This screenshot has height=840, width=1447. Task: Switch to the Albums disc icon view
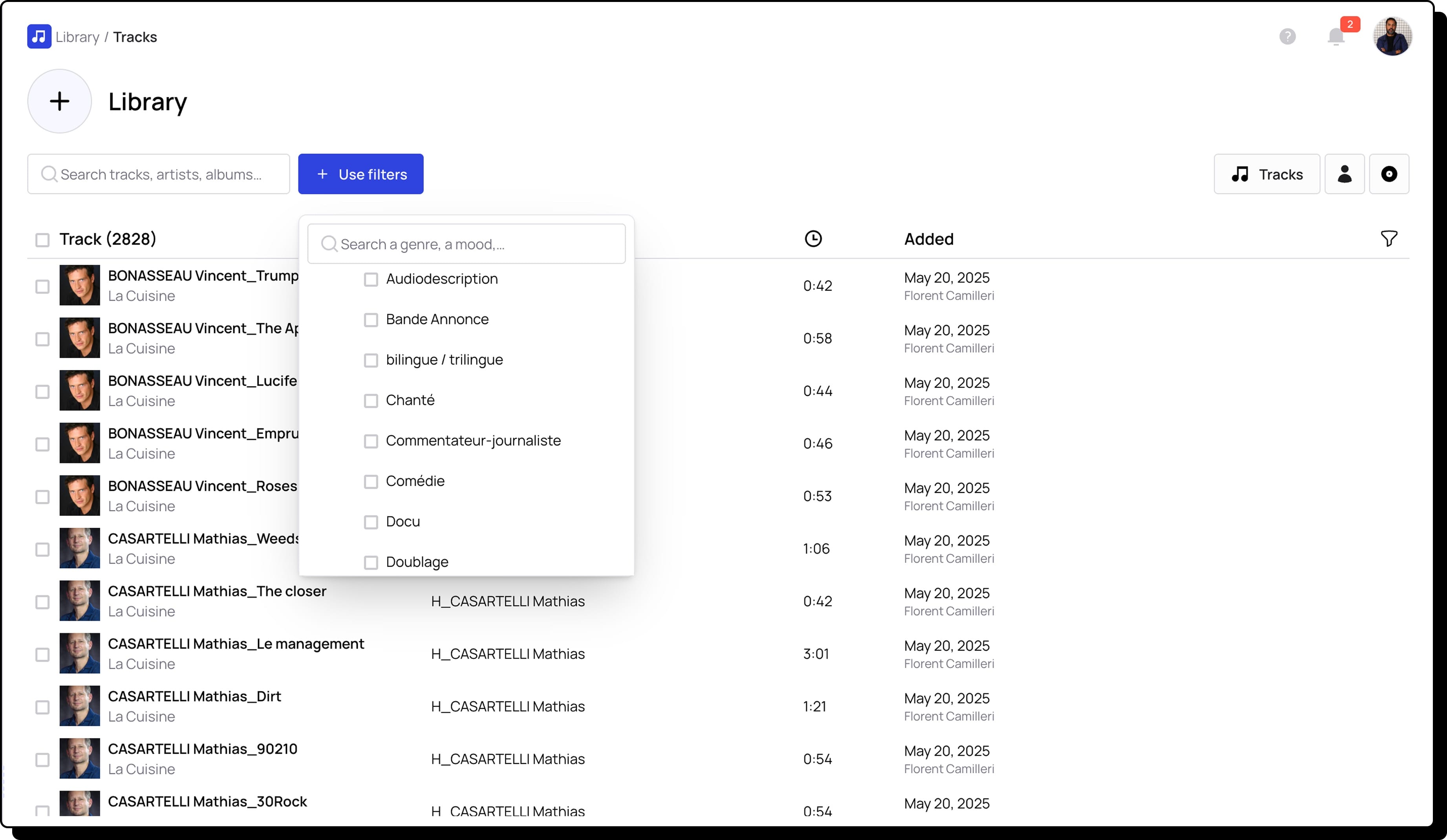1389,174
